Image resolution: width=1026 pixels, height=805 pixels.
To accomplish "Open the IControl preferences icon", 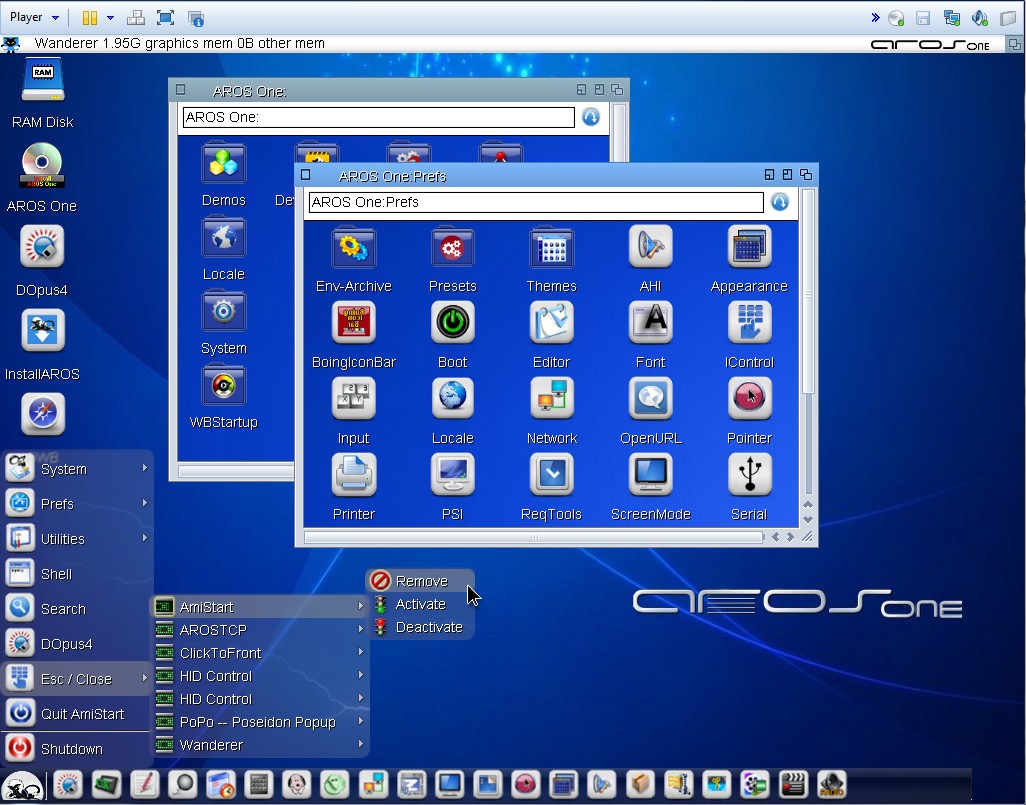I will click(749, 324).
